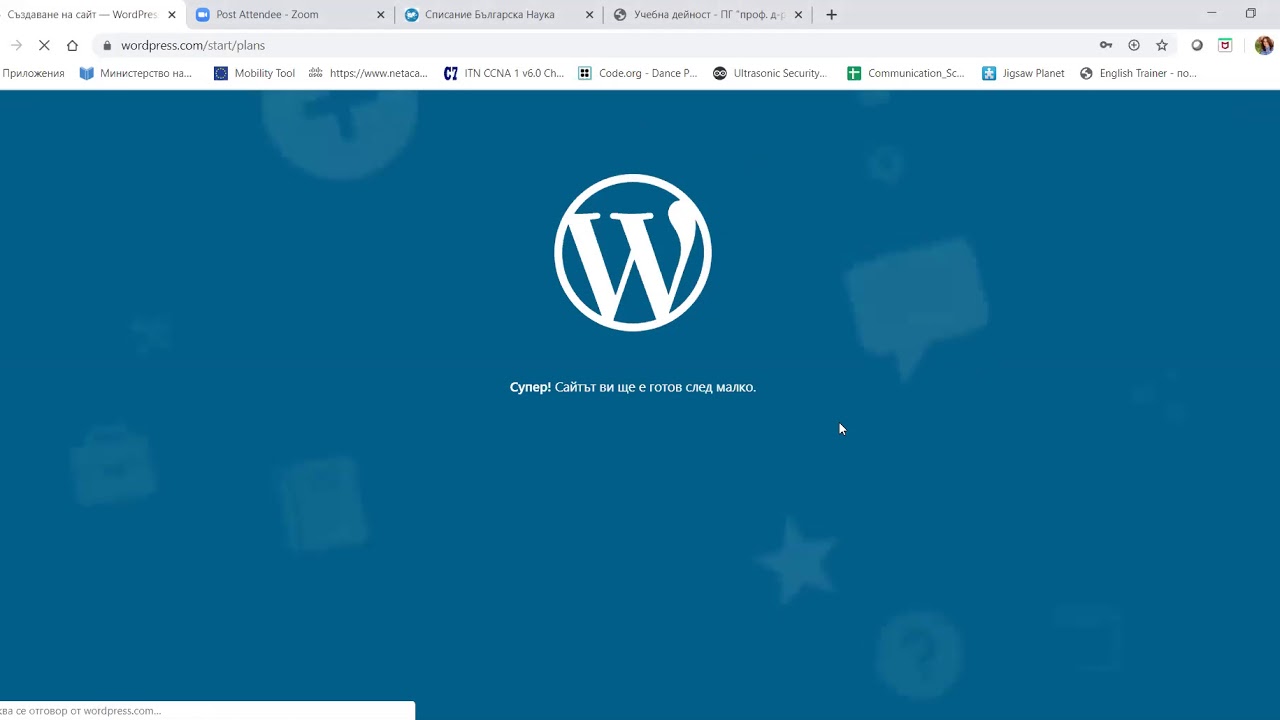Image resolution: width=1280 pixels, height=720 pixels.
Task: Stop loading the page
Action: [x=44, y=45]
